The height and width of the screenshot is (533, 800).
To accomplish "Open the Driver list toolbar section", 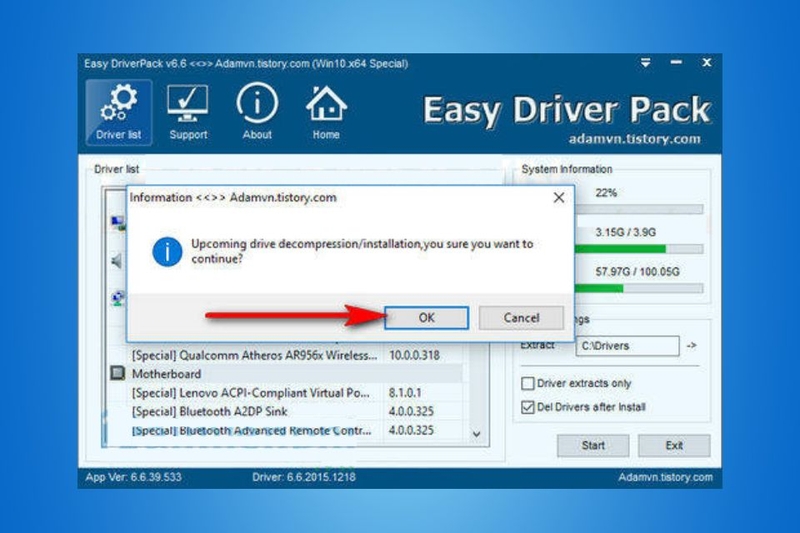I will pyautogui.click(x=118, y=112).
